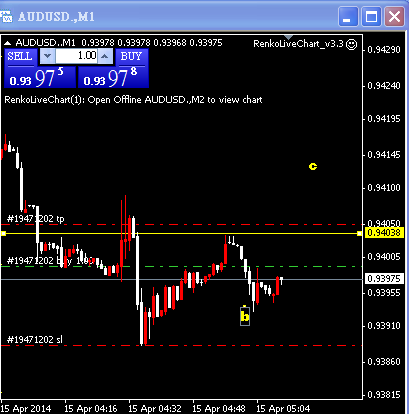Click the lot size field showing 1.00
This screenshot has height=414, width=409.
point(76,56)
